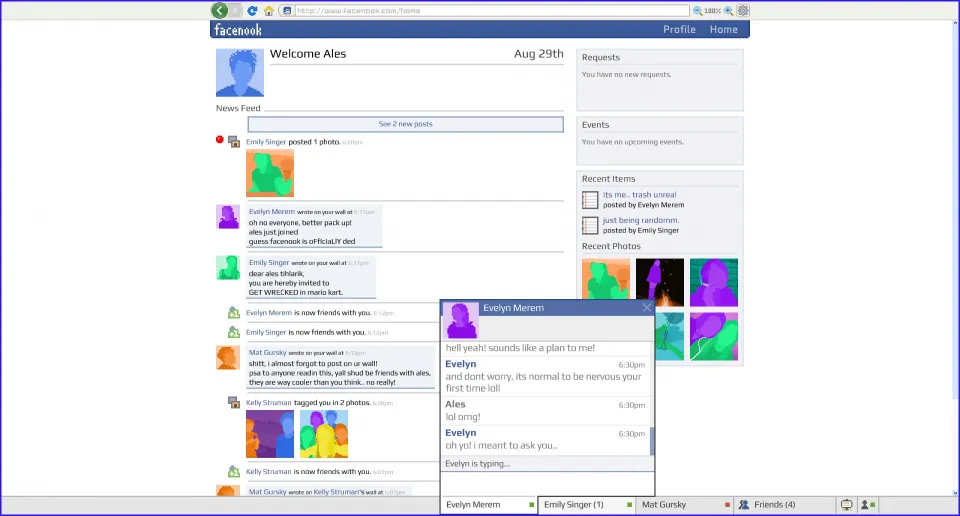Open bottom-right recent photo, purple and green
This screenshot has height=516, width=960.
tap(714, 336)
